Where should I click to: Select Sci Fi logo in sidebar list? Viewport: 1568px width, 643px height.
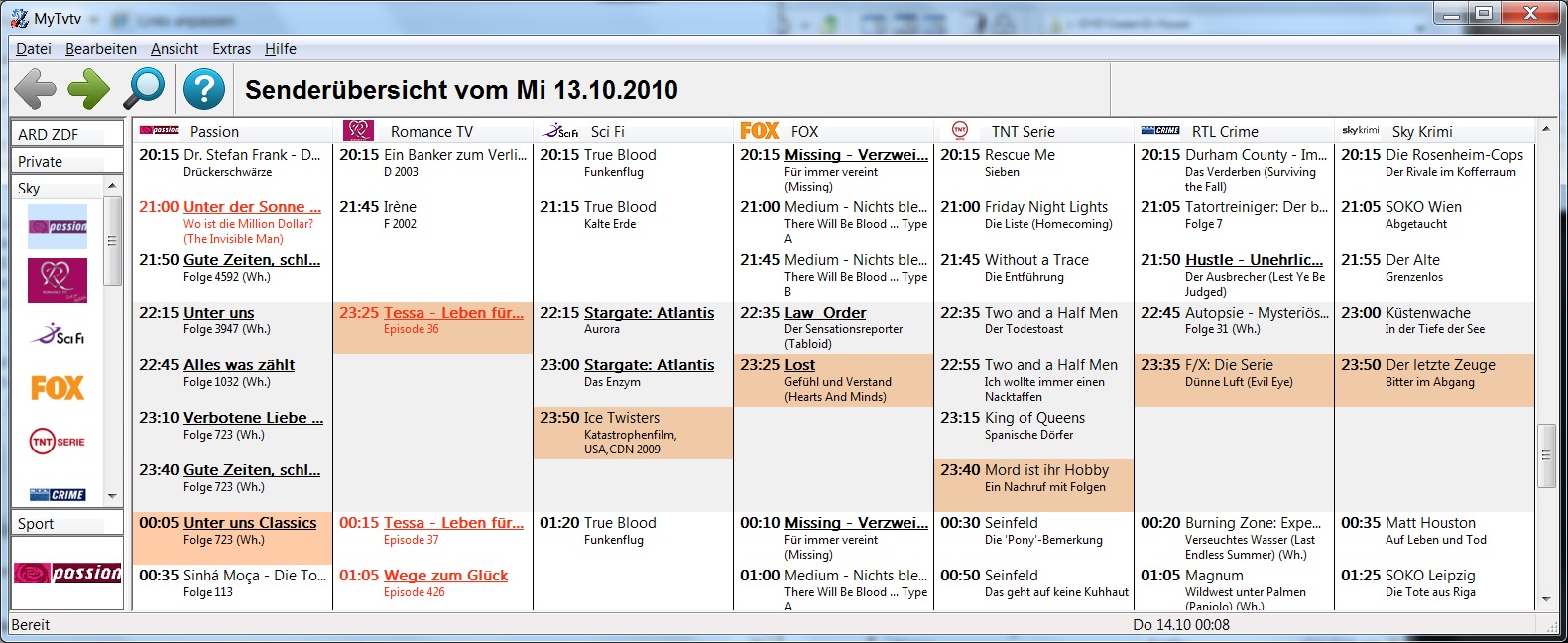point(58,334)
